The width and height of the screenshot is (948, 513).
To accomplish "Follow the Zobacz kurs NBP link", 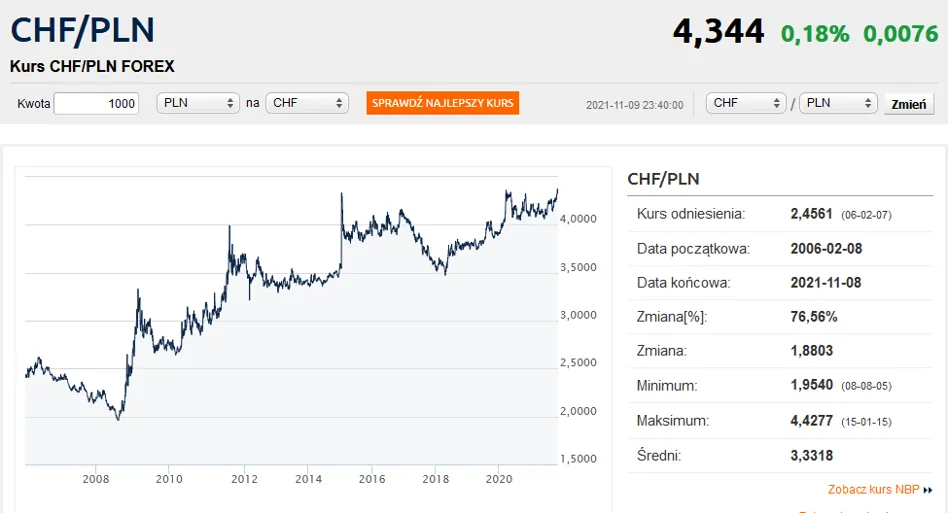I will click(x=873, y=490).
